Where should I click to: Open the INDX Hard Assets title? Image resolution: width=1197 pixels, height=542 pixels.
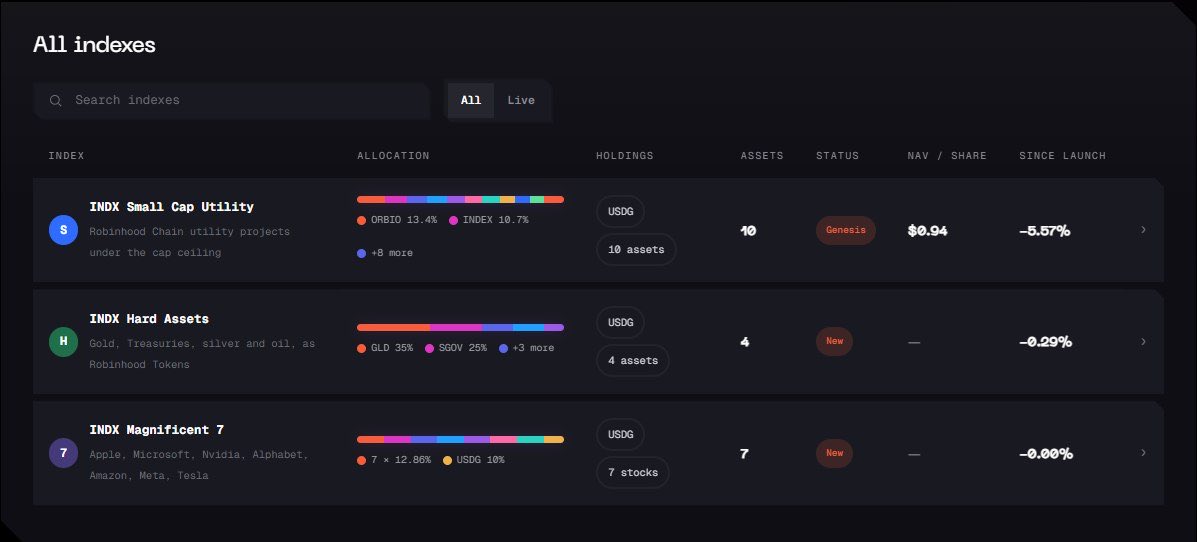[149, 319]
